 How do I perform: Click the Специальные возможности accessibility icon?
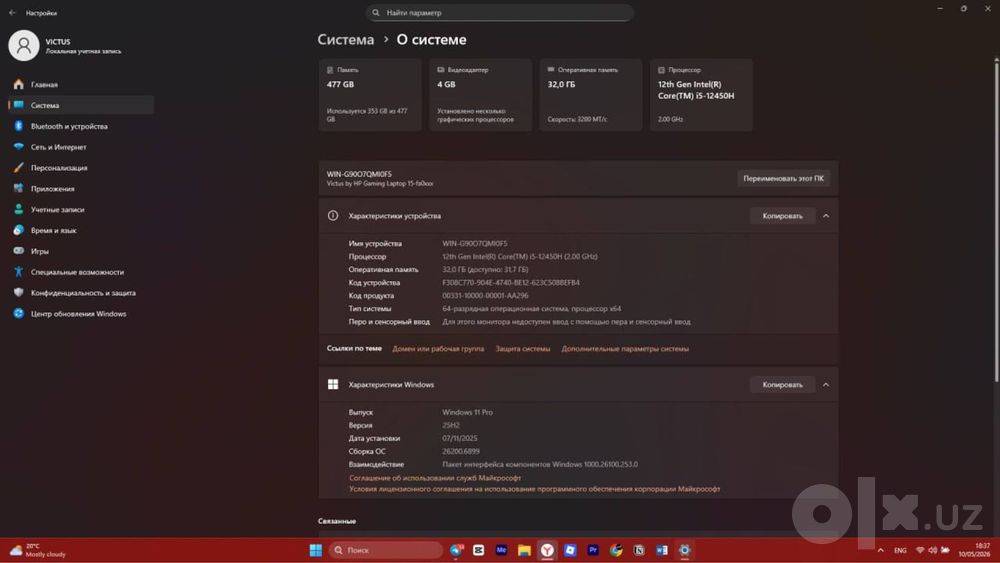point(18,272)
